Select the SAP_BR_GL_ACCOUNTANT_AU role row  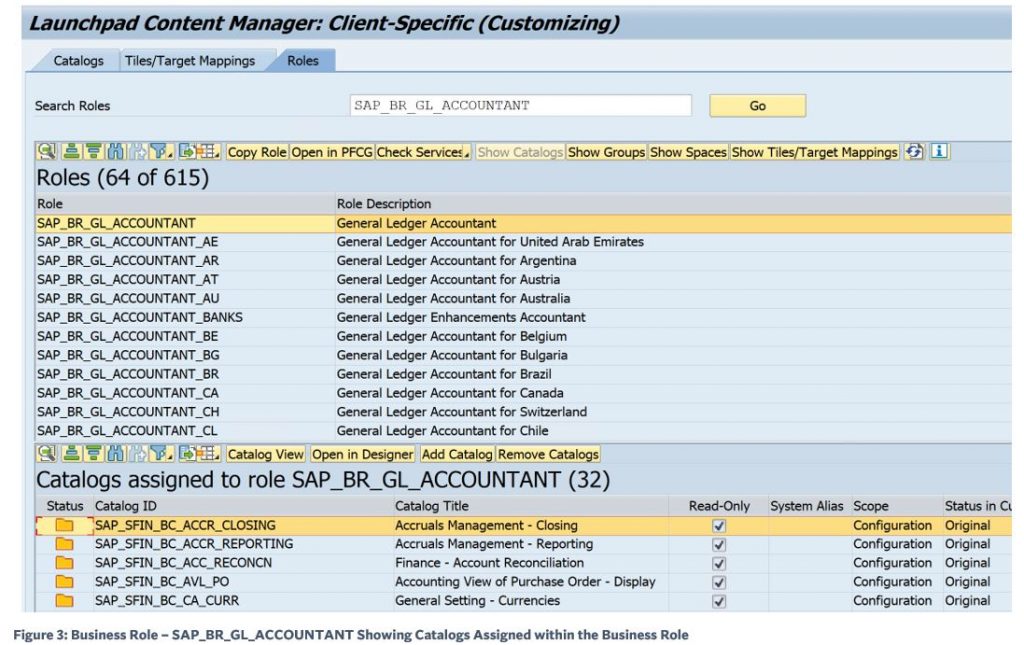522,299
